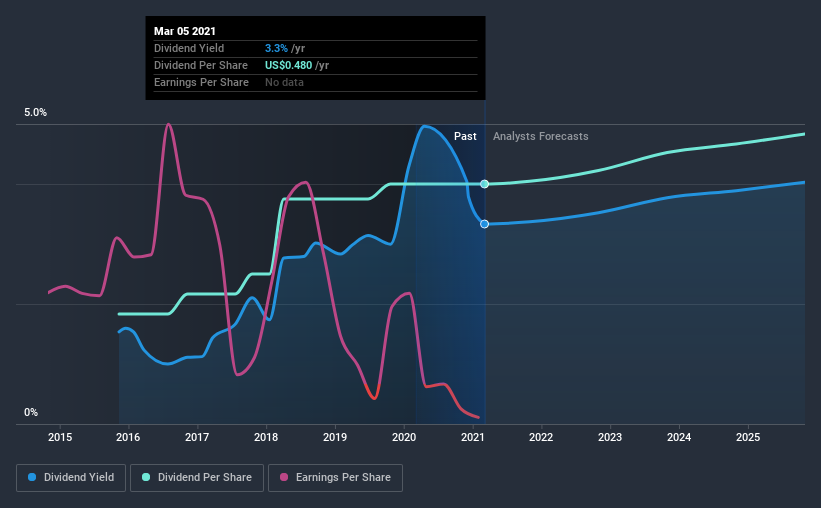Viewport: 821px width, 508px height.
Task: Click the teal marker on the Dividend Per Share line
Action: click(484, 184)
